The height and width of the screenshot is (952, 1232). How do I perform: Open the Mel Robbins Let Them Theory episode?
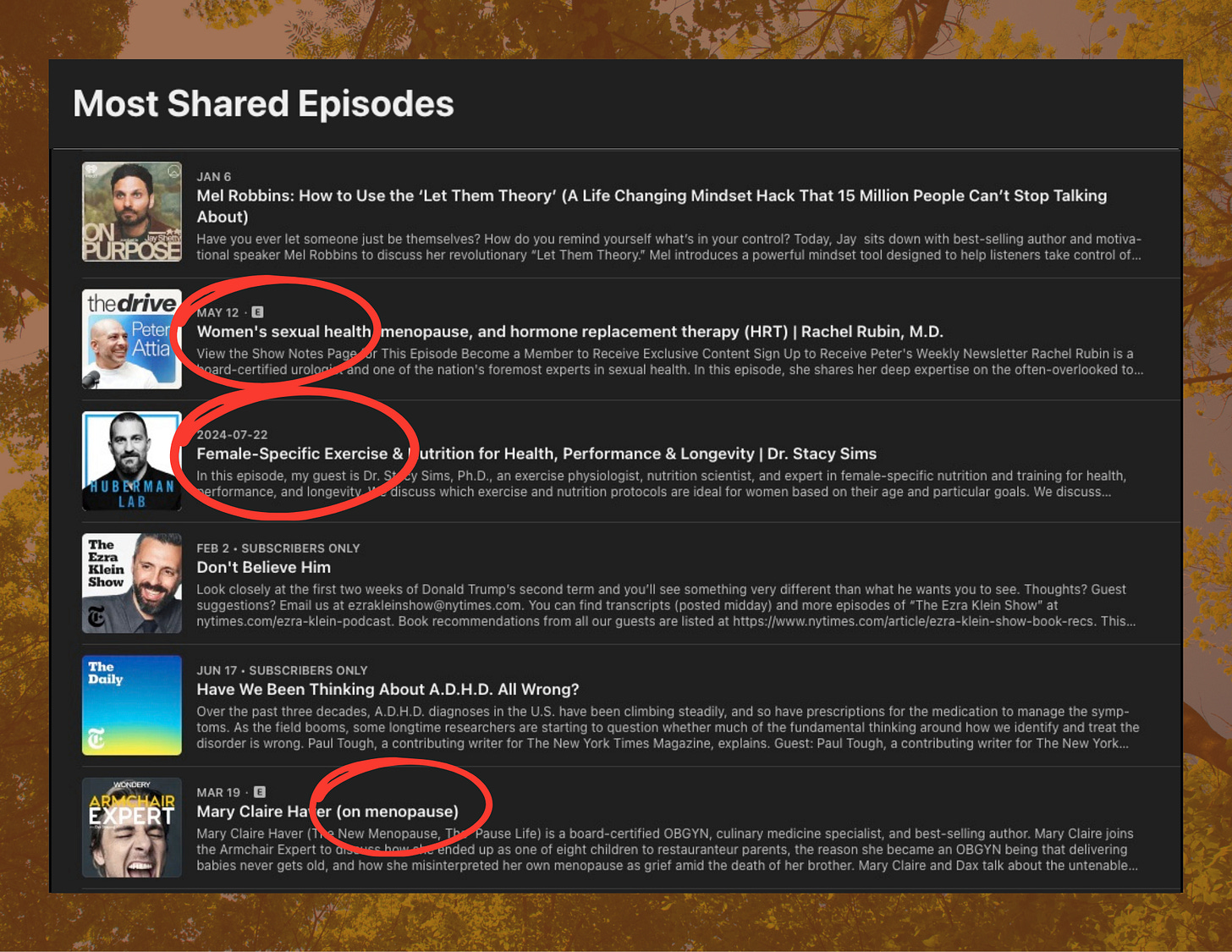tap(652, 206)
